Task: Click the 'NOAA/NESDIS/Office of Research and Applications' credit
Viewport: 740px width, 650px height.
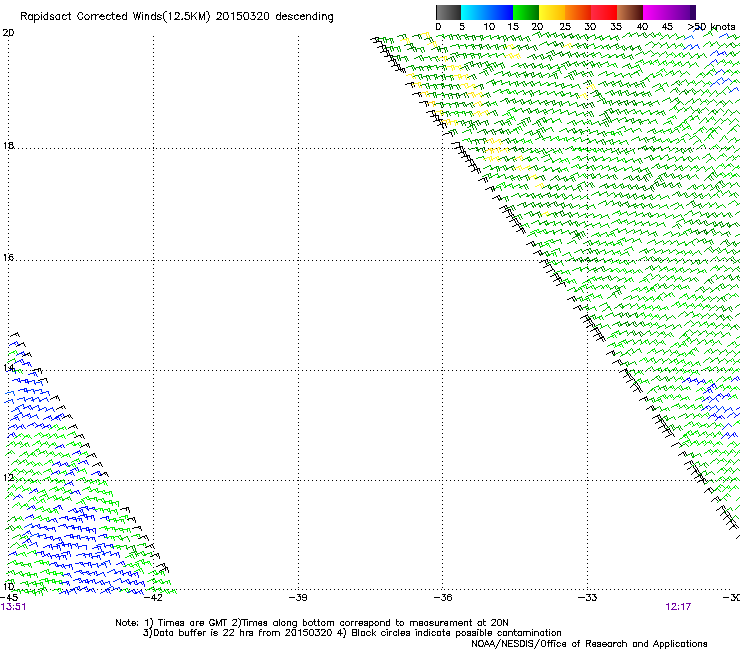Action: click(589, 643)
